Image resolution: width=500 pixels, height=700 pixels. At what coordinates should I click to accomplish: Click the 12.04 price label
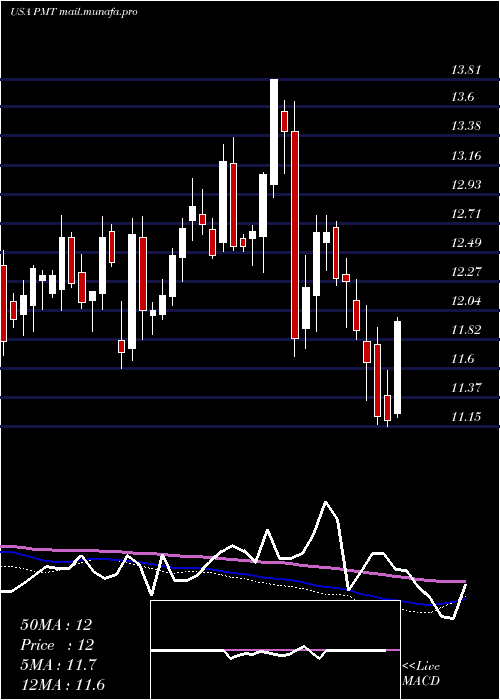[466, 301]
